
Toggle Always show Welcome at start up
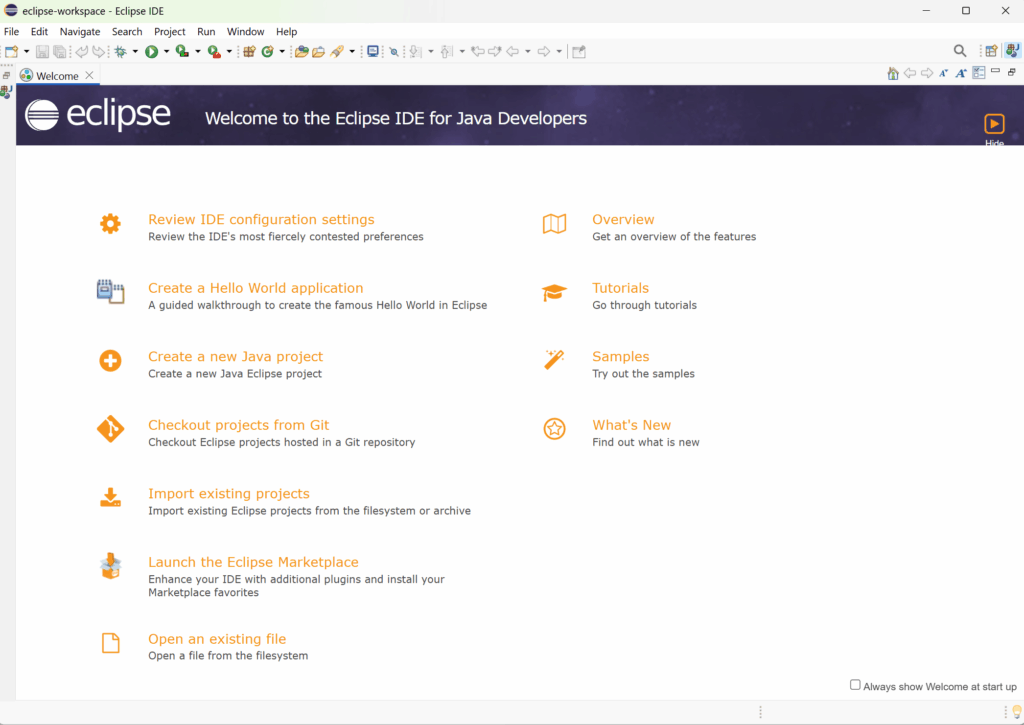tap(855, 685)
